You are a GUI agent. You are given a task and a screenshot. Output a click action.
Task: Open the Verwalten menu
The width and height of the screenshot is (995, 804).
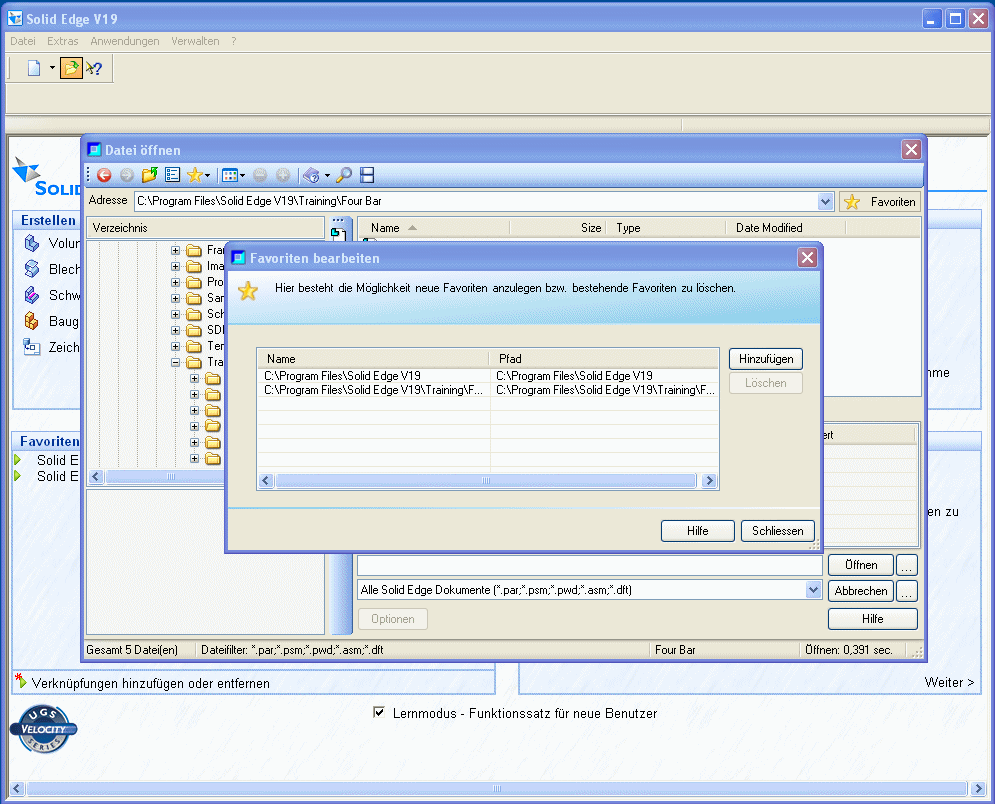coord(195,41)
